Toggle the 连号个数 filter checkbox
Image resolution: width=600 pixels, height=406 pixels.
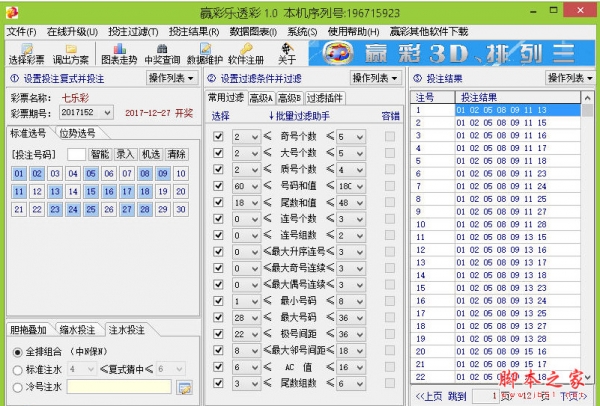tap(218, 218)
